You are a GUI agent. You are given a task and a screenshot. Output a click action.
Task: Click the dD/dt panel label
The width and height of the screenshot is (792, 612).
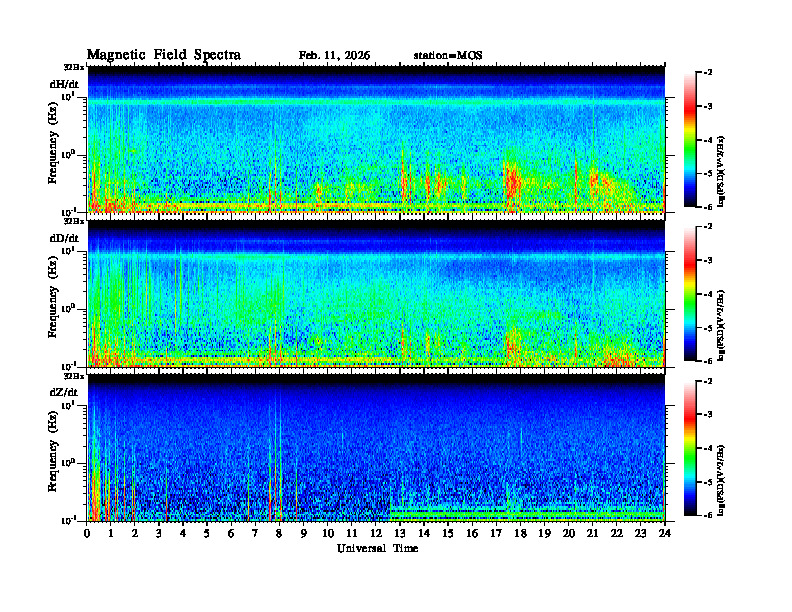pos(64,238)
